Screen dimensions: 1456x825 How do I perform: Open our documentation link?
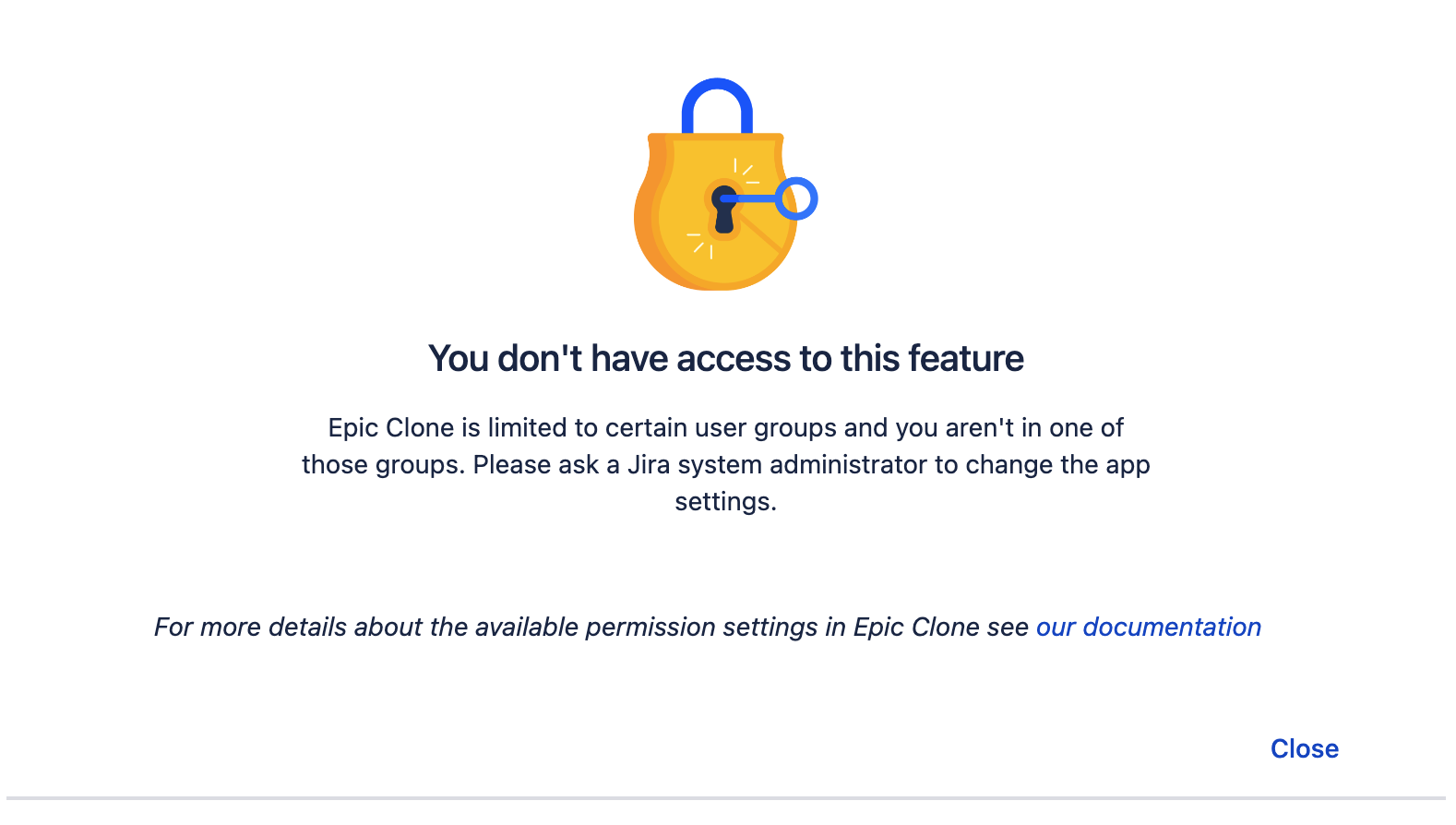pos(1148,628)
